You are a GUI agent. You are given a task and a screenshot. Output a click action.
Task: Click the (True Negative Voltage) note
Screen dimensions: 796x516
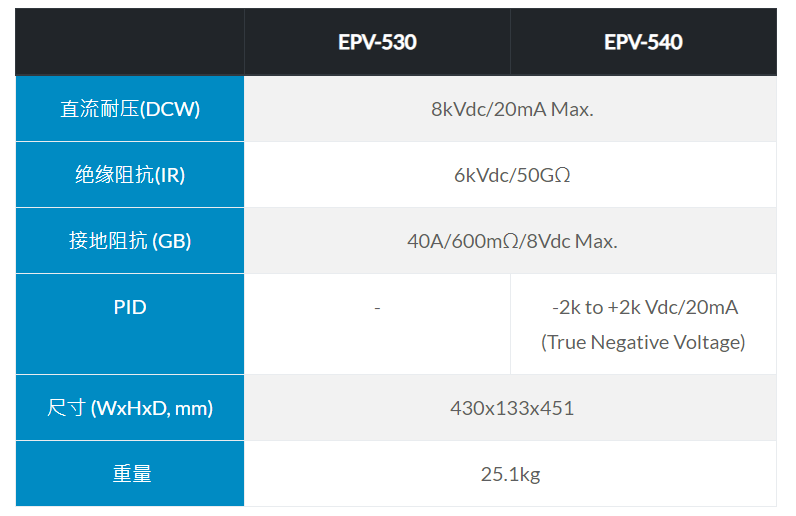click(644, 342)
